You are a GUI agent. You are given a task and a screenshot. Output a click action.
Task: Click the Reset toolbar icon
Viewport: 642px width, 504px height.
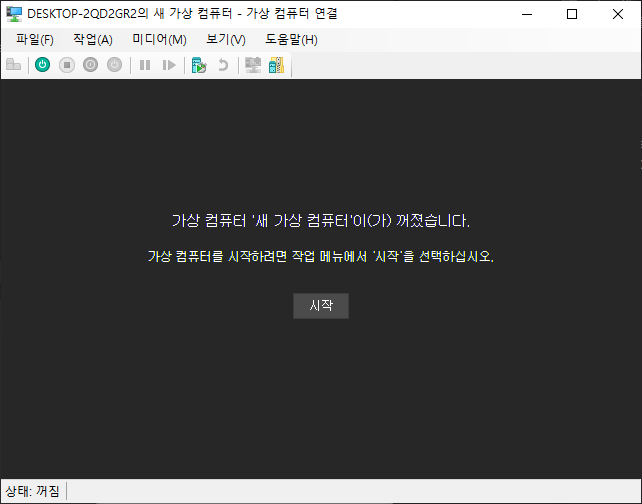tap(169, 65)
